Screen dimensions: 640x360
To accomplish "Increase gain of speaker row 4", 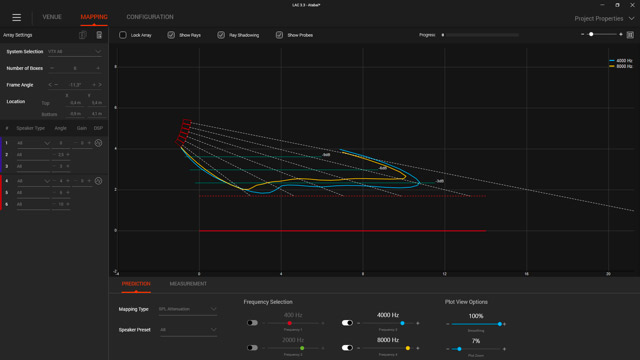I will (89, 181).
